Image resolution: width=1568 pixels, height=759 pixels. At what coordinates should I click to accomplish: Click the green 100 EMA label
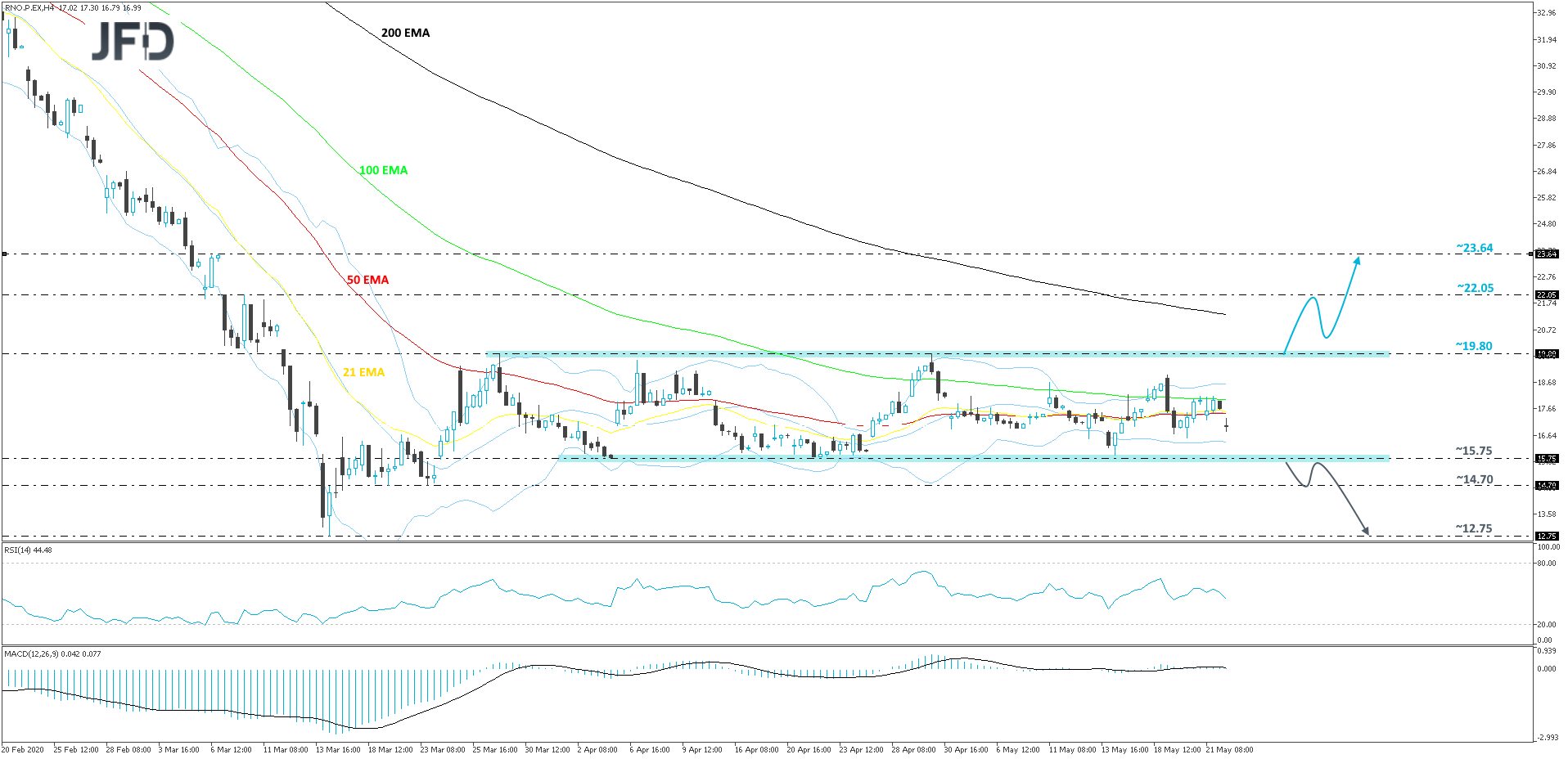click(x=383, y=170)
